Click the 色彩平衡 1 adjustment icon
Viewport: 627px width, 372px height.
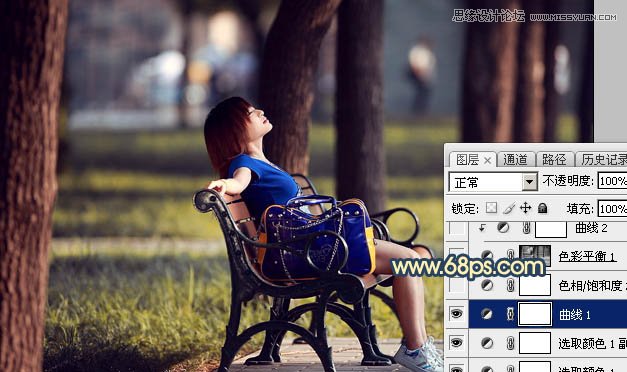click(487, 255)
